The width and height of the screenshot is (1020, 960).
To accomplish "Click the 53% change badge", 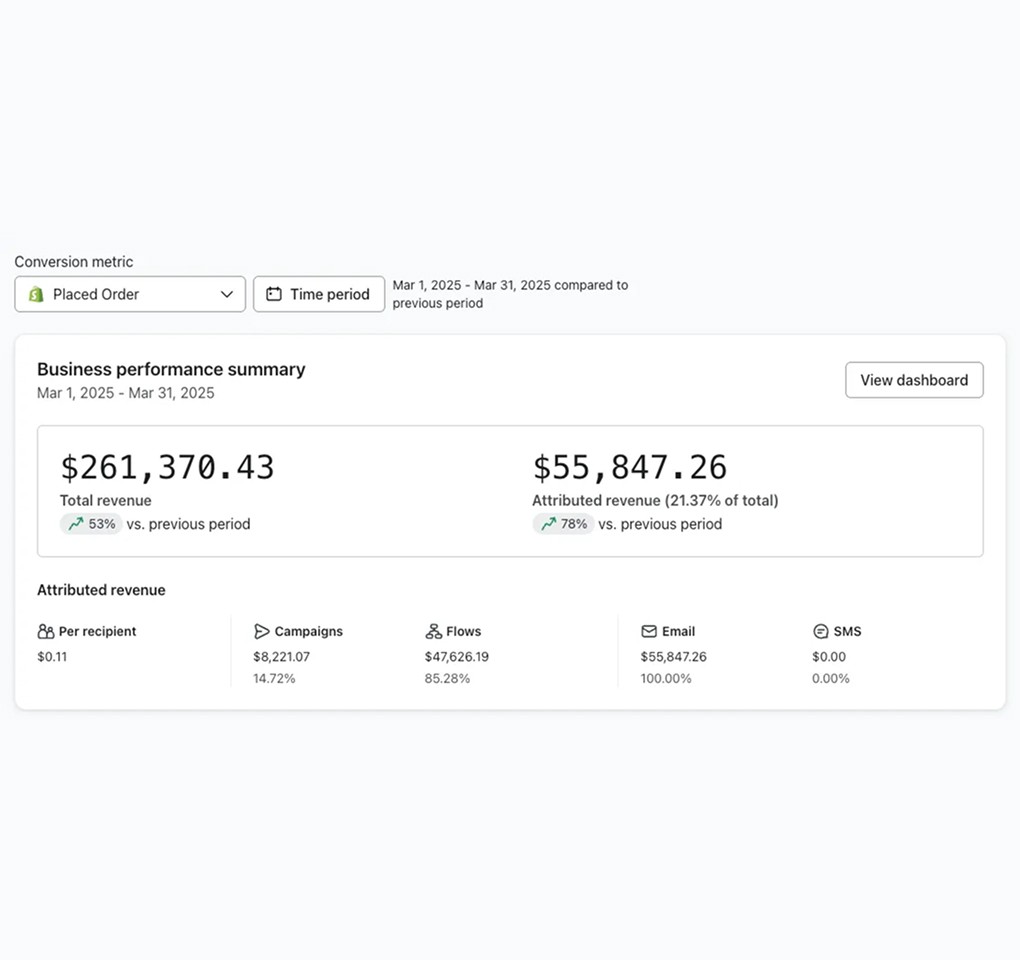I will point(91,524).
